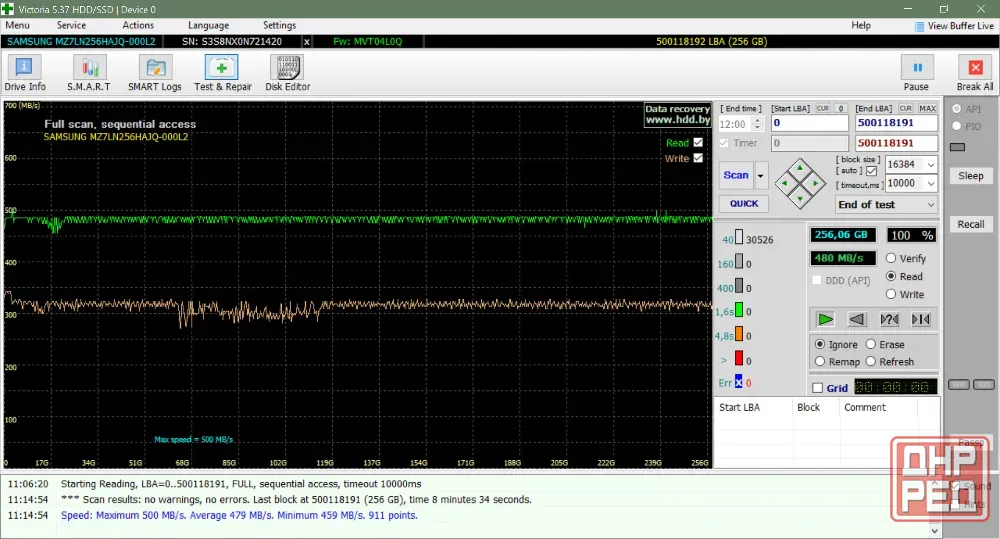Click the End LBA 500118191 top field
The height and width of the screenshot is (539, 1000).
pyautogui.click(x=896, y=123)
